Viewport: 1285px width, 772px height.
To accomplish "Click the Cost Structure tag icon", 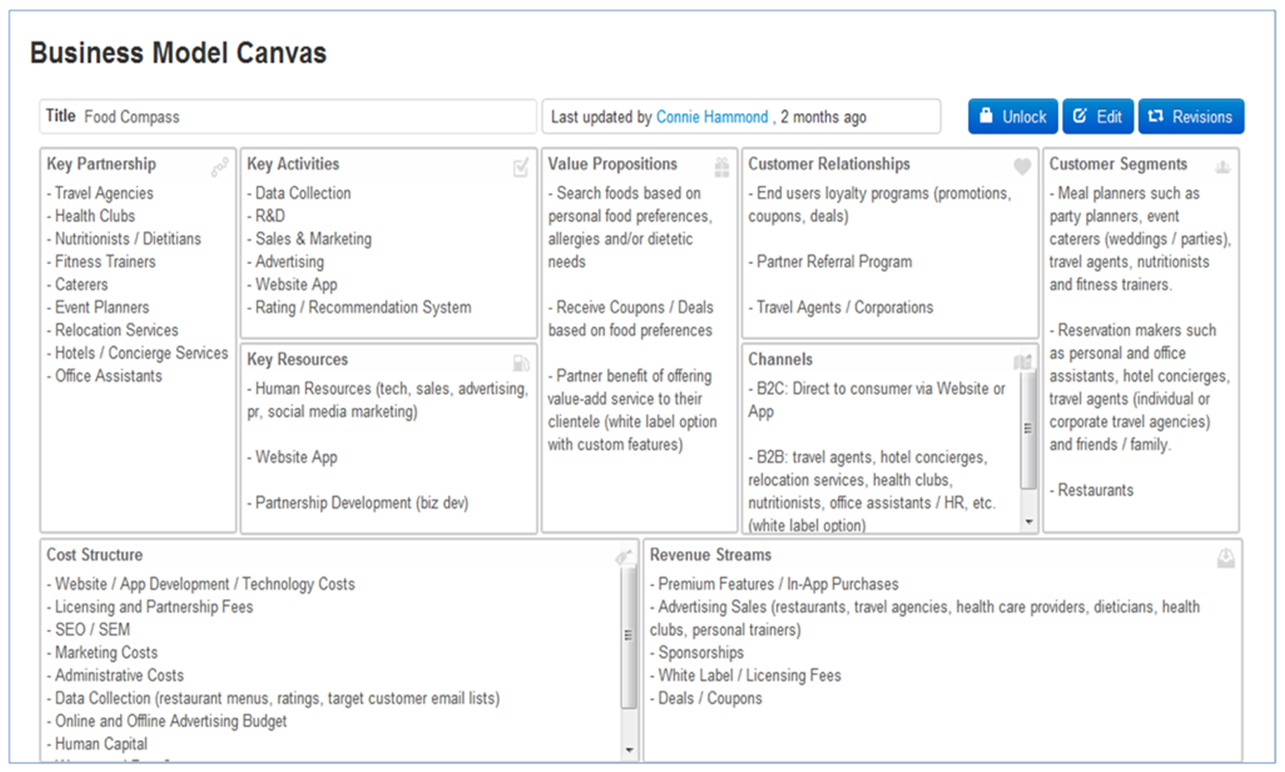I will tap(623, 558).
